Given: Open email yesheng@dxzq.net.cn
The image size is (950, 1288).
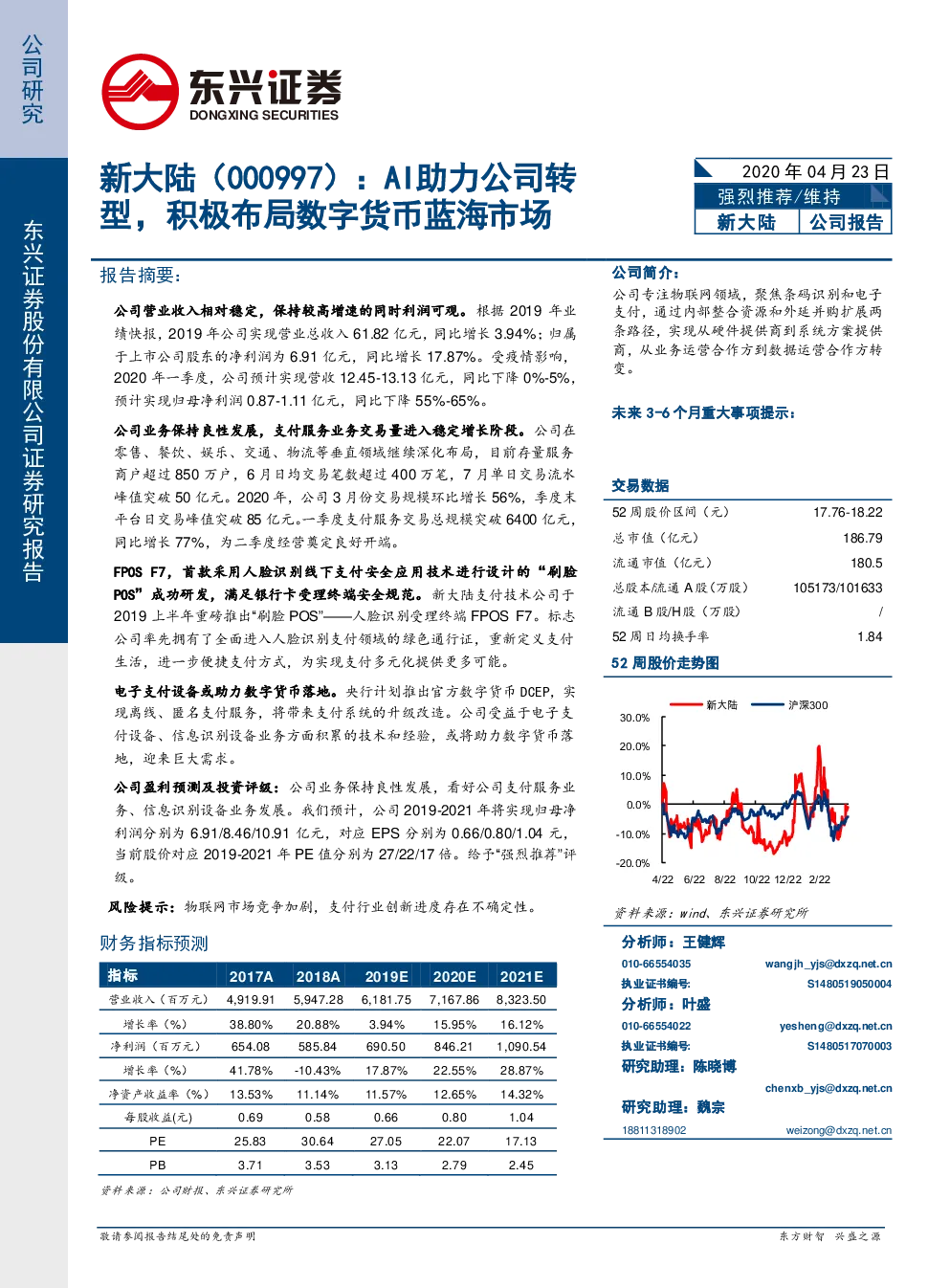Looking at the screenshot, I should click(x=835, y=1027).
